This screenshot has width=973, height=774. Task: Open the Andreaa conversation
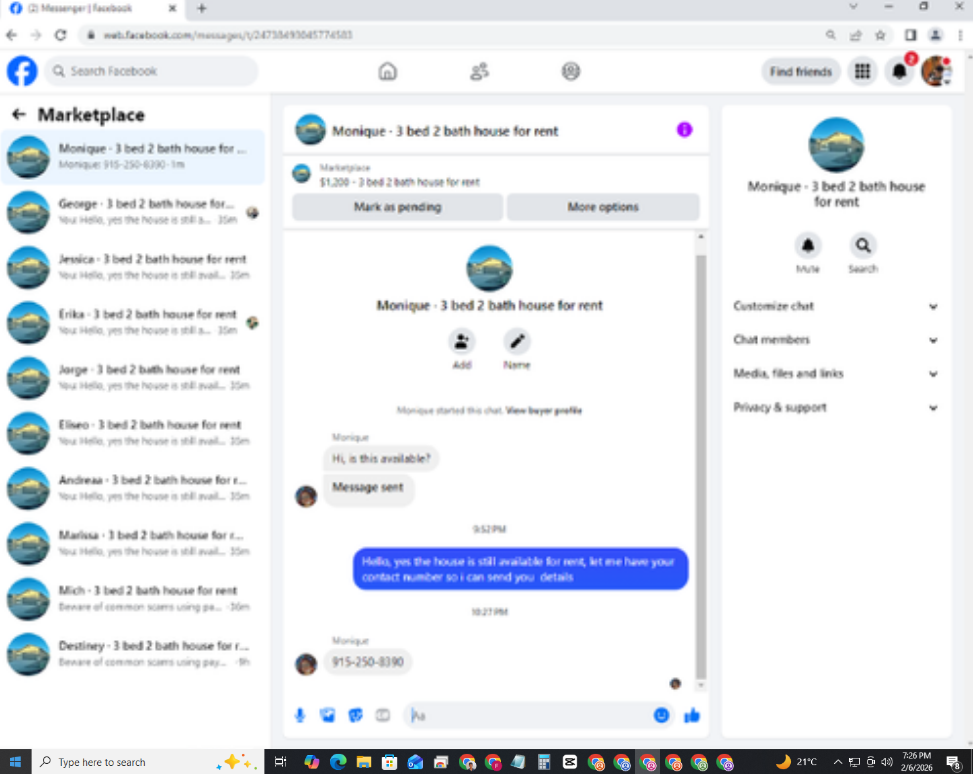pos(133,488)
